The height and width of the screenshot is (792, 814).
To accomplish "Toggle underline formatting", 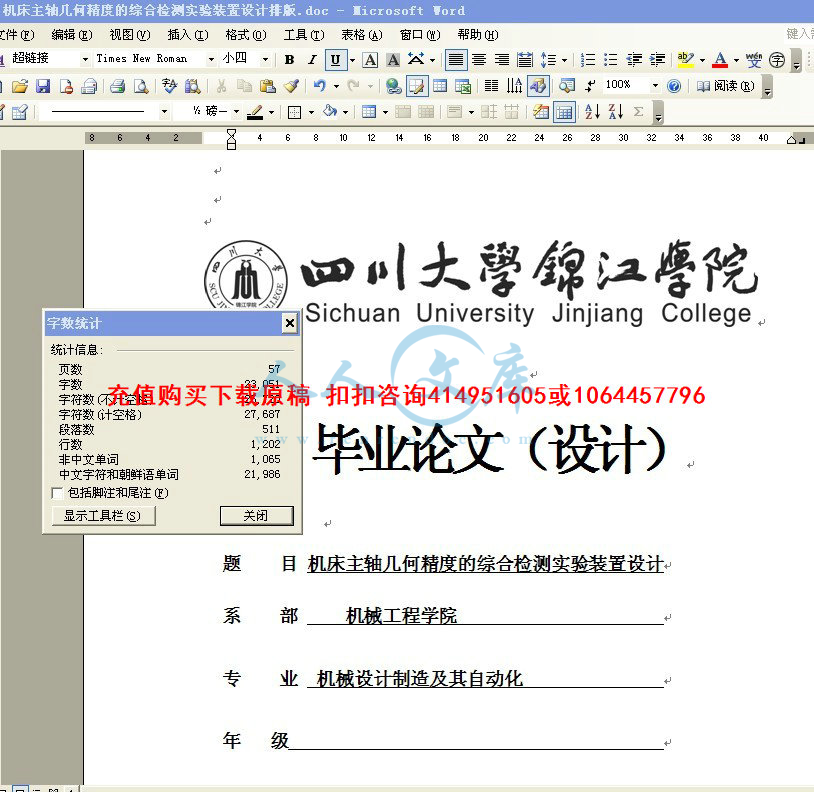I will click(x=335, y=60).
